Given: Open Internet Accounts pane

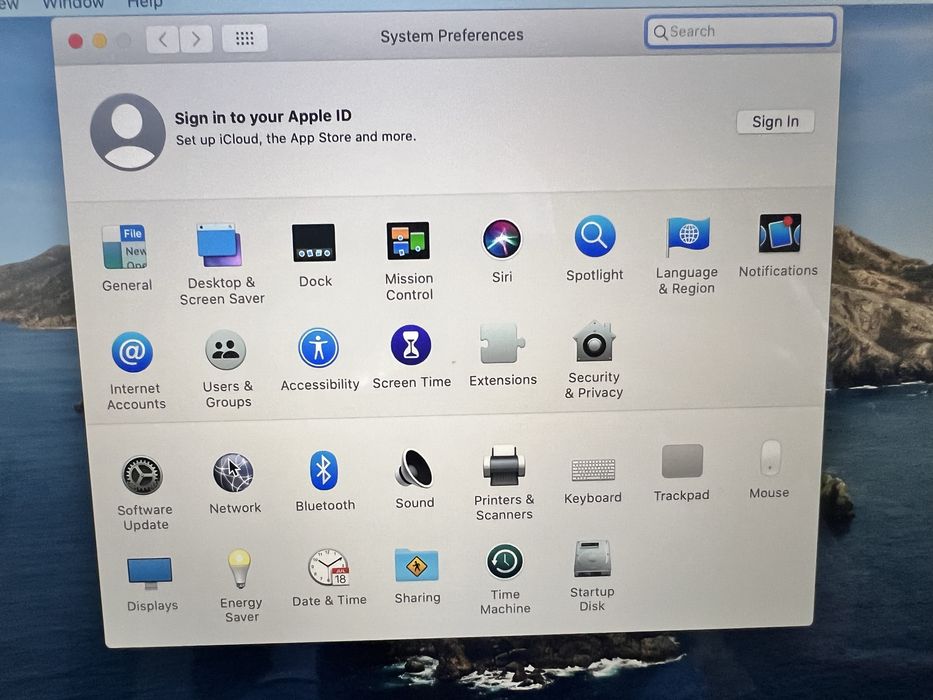Looking at the screenshot, I should click(135, 370).
